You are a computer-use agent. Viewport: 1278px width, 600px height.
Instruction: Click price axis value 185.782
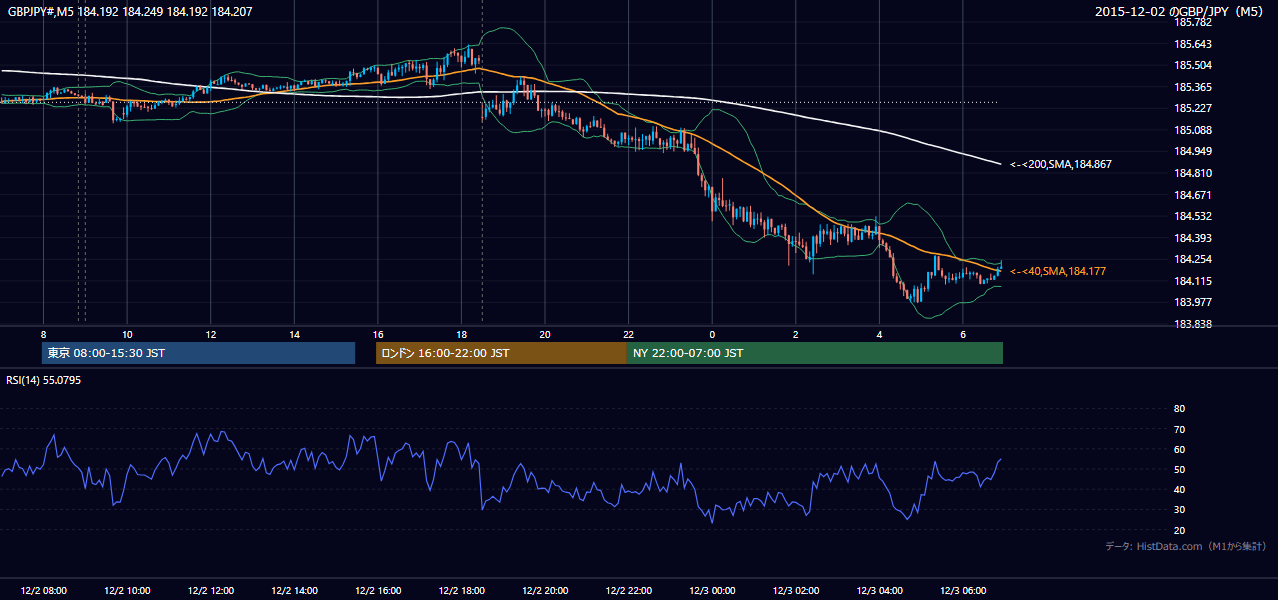click(1193, 22)
